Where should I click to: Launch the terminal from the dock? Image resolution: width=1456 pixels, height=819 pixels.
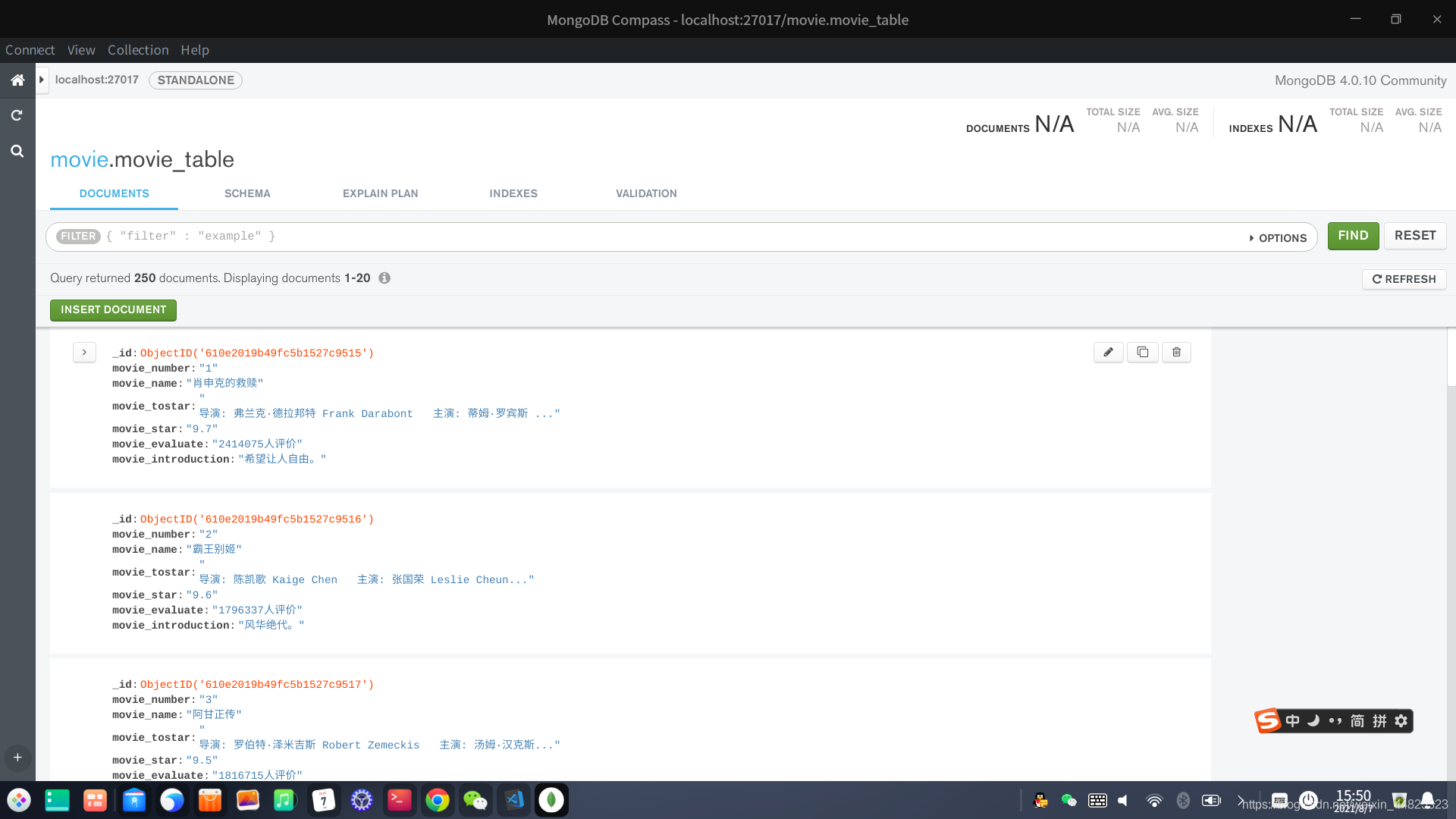click(x=400, y=800)
